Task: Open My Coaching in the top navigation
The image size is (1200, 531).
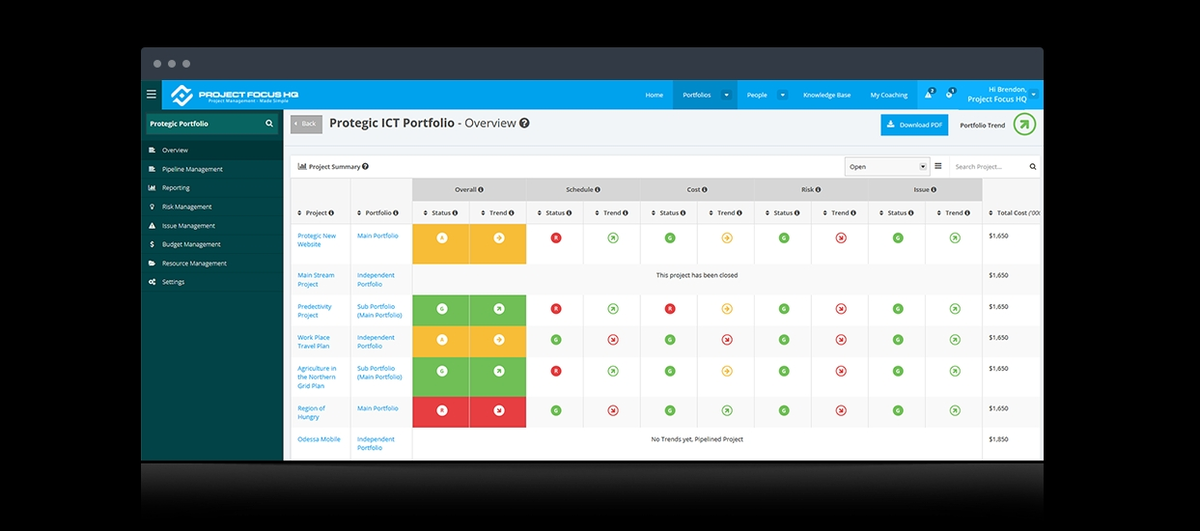Action: tap(889, 95)
